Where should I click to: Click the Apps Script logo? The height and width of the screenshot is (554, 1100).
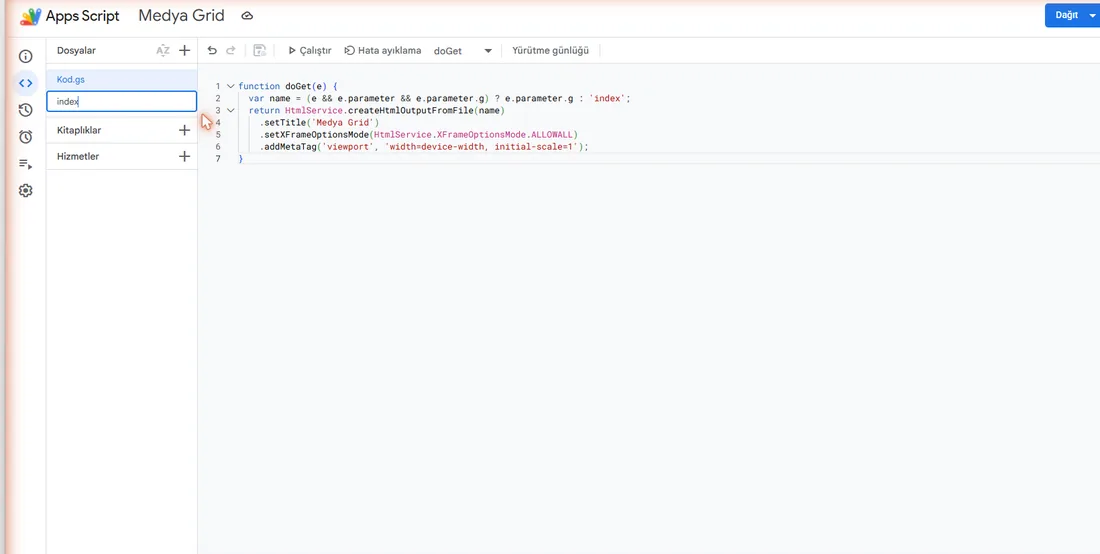pos(31,16)
